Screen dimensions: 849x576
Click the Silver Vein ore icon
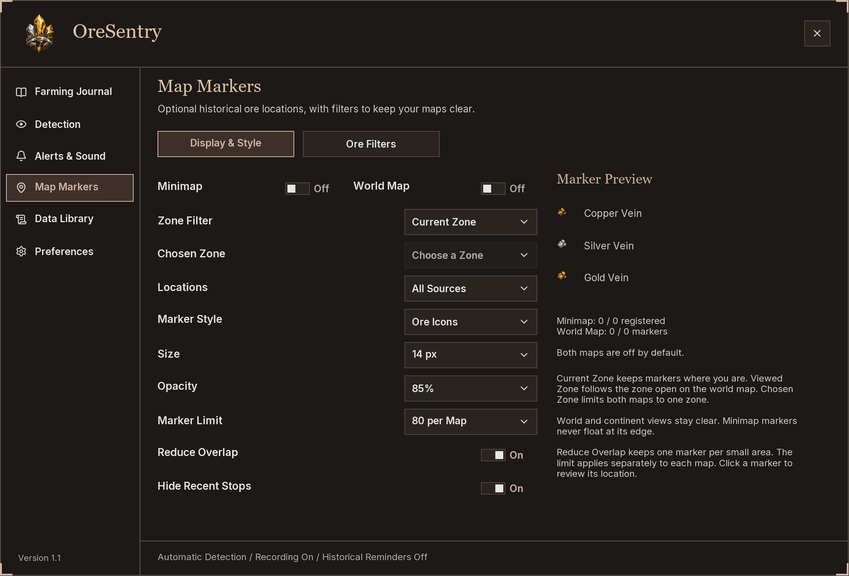click(x=562, y=244)
